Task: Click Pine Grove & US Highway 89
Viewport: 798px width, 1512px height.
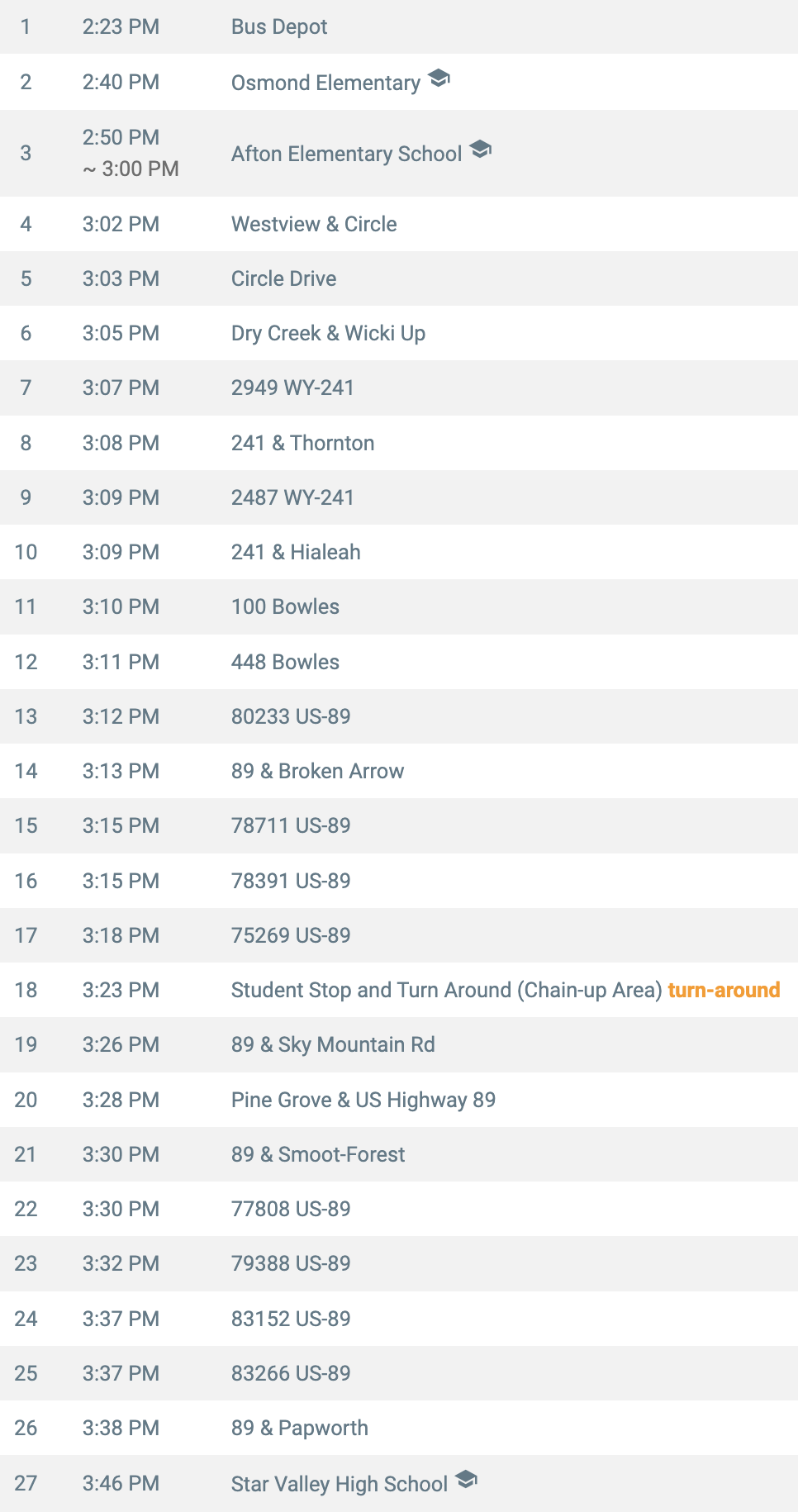Action: click(x=363, y=1100)
